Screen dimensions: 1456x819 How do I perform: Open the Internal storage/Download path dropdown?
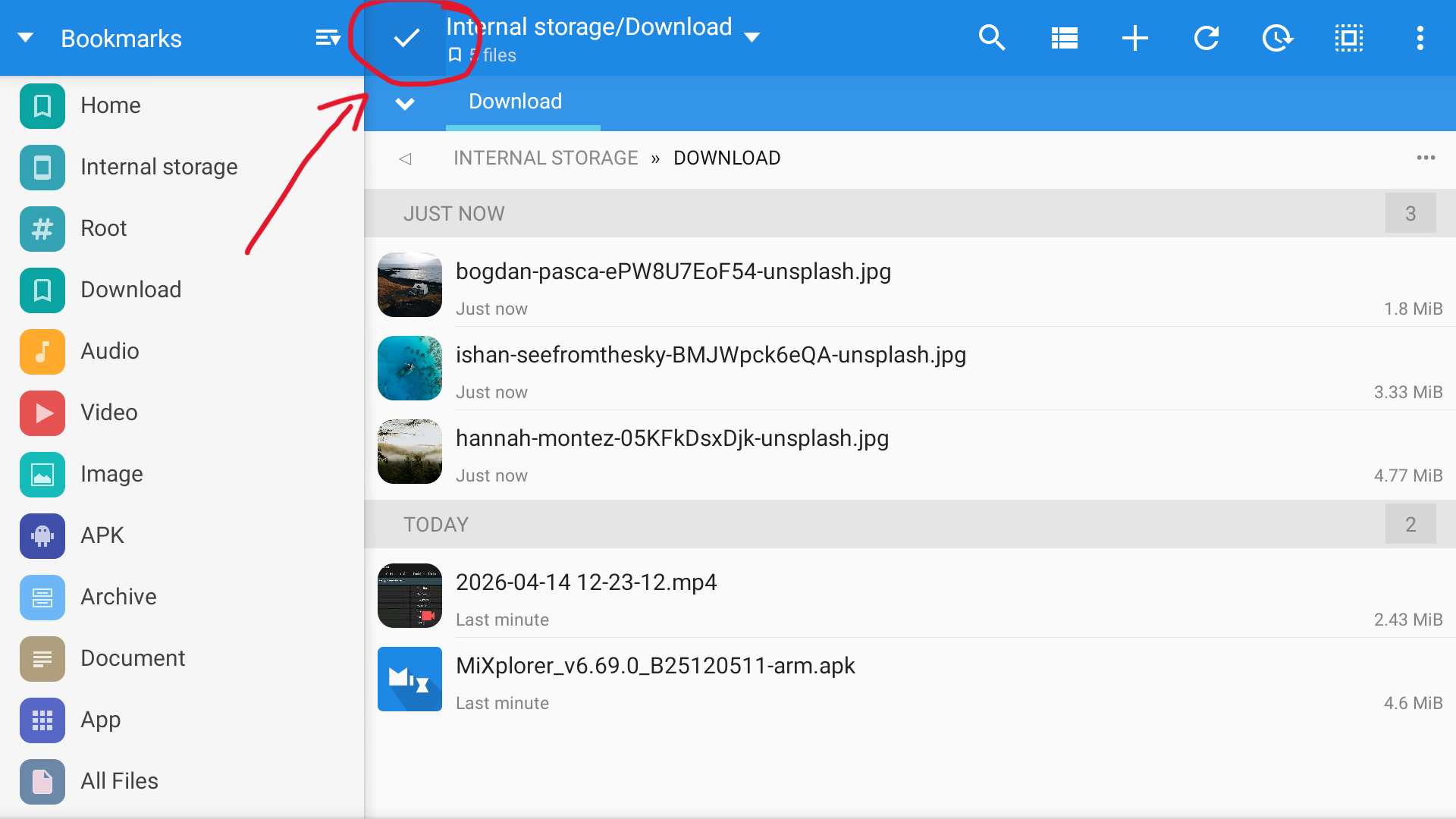point(752,37)
